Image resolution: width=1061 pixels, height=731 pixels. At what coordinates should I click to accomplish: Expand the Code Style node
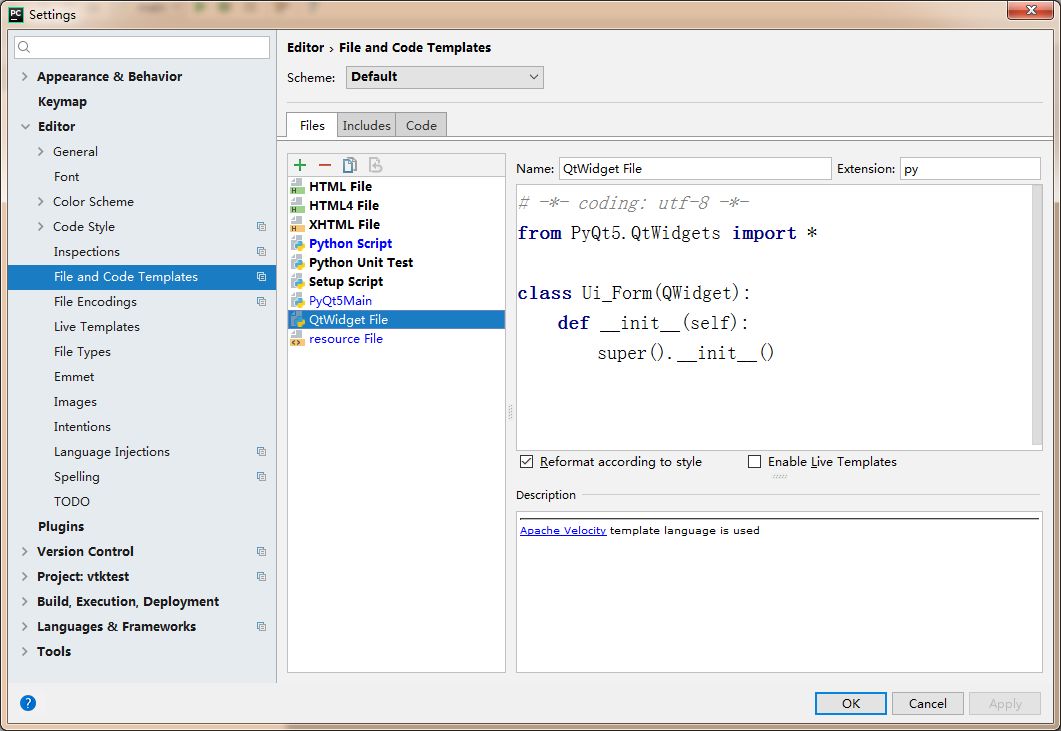pos(41,227)
